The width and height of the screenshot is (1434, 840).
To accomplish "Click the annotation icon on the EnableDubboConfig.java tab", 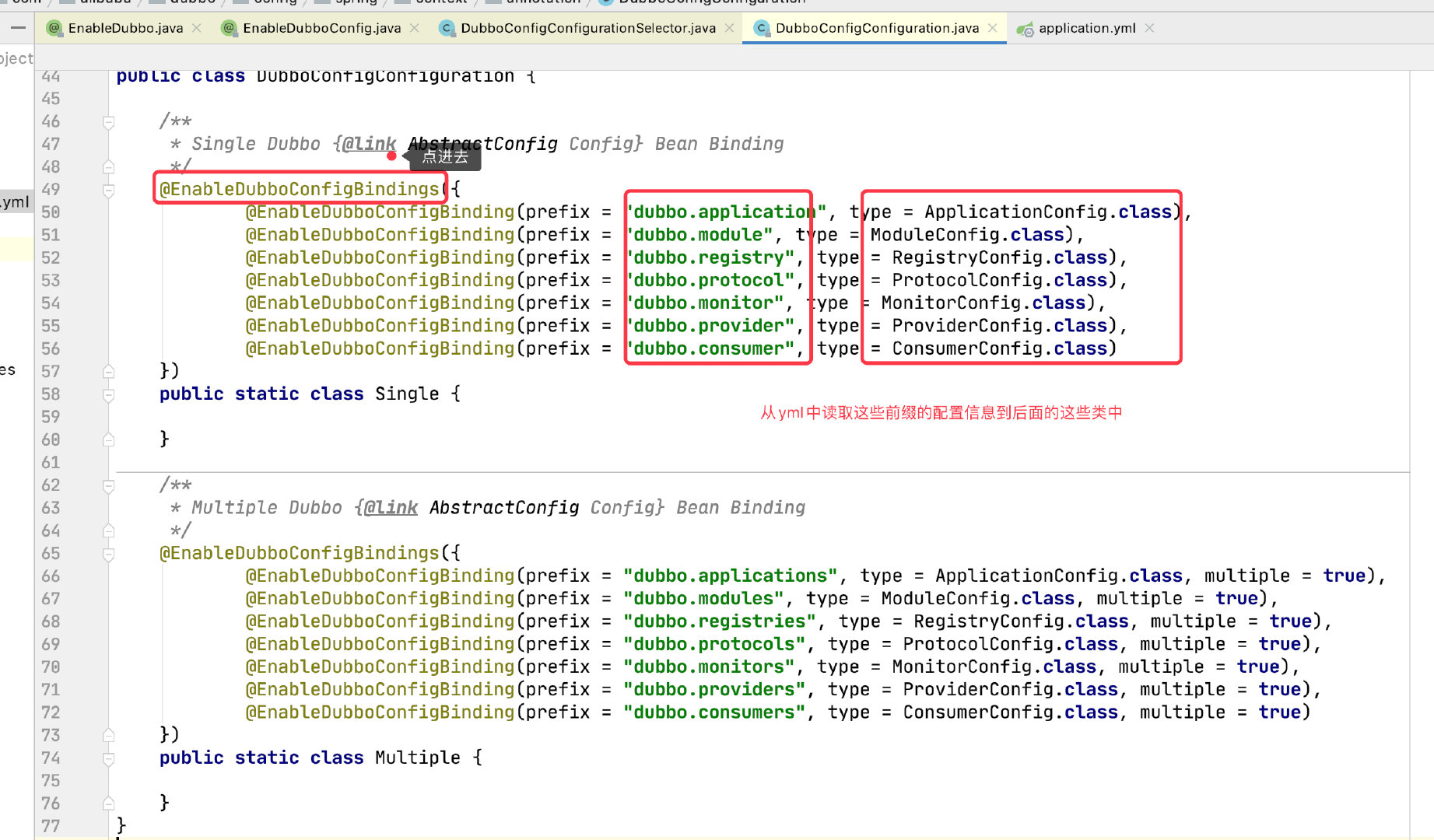I will coord(229,28).
